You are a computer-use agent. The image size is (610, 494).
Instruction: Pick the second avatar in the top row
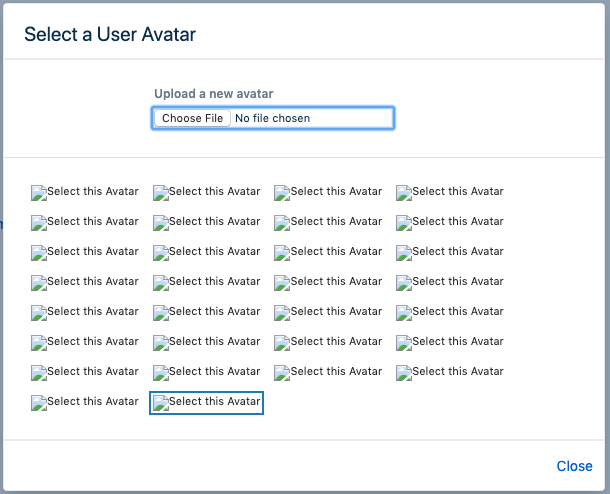[207, 192]
